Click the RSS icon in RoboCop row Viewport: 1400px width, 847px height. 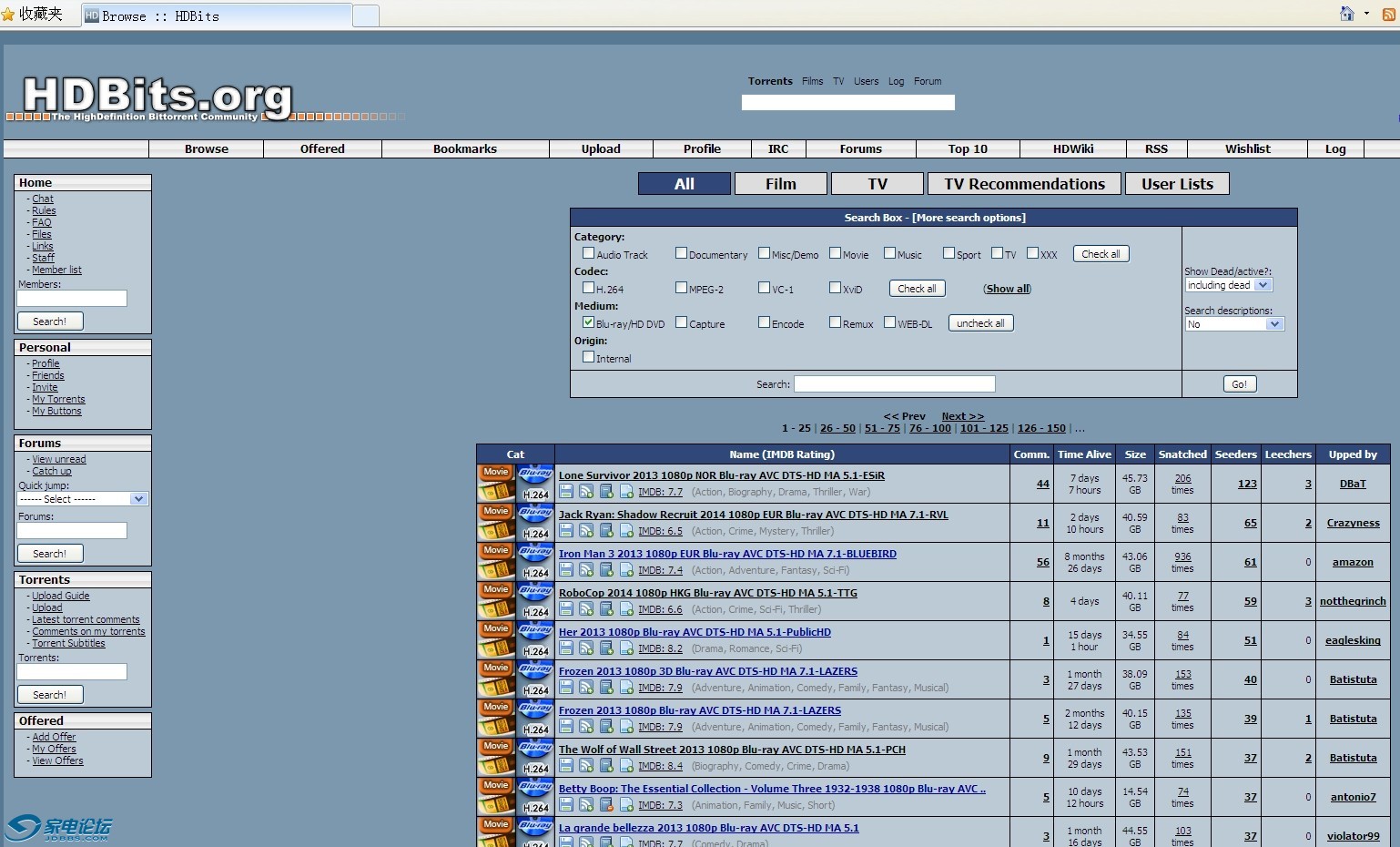coord(586,609)
